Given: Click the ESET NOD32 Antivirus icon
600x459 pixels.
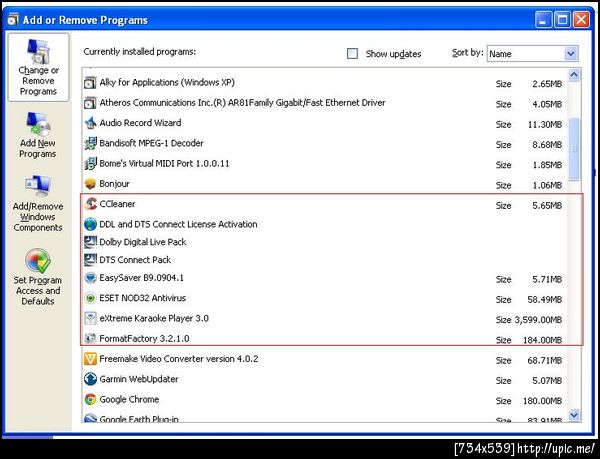Looking at the screenshot, I should (x=90, y=298).
